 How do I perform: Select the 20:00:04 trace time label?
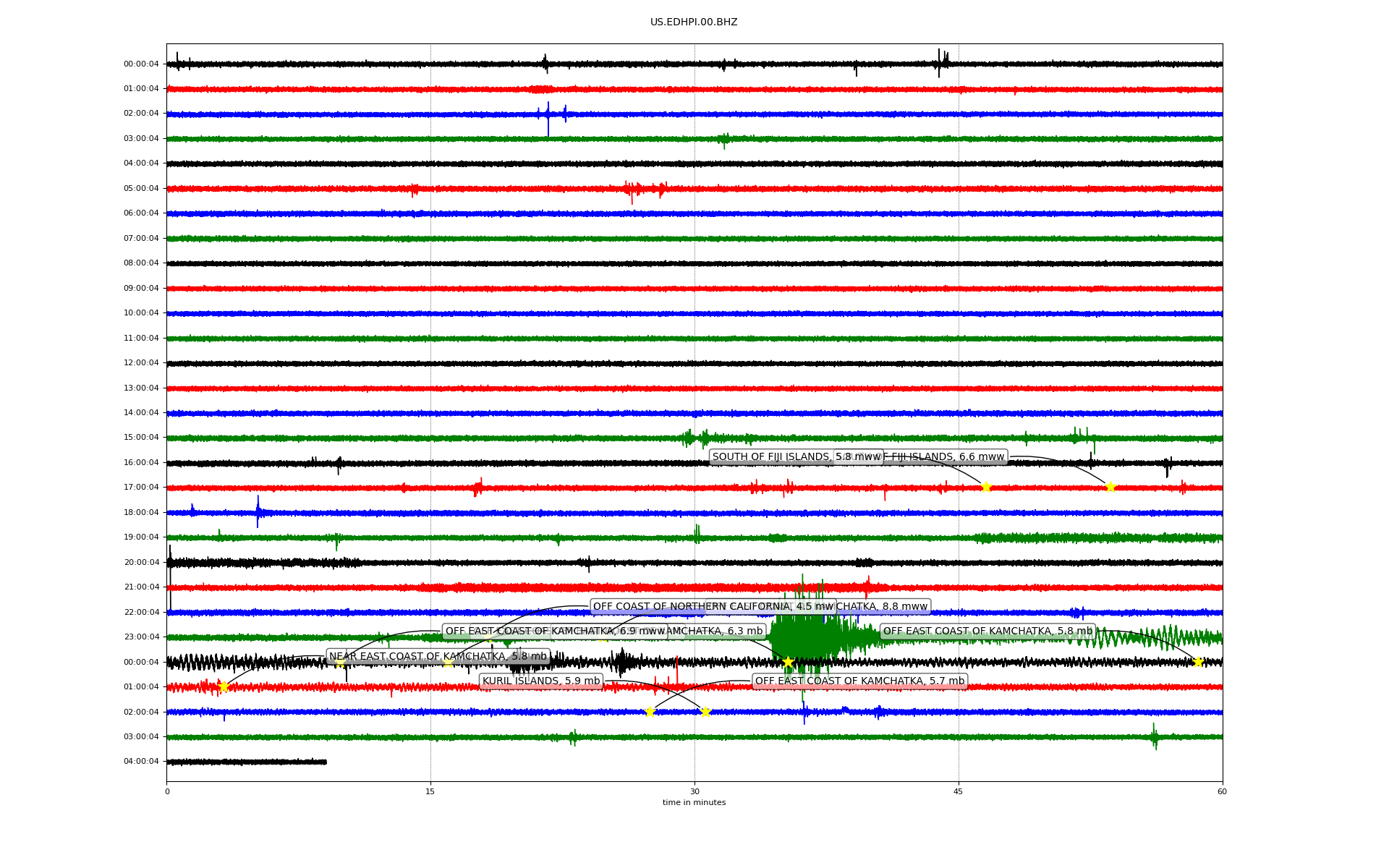tap(141, 563)
